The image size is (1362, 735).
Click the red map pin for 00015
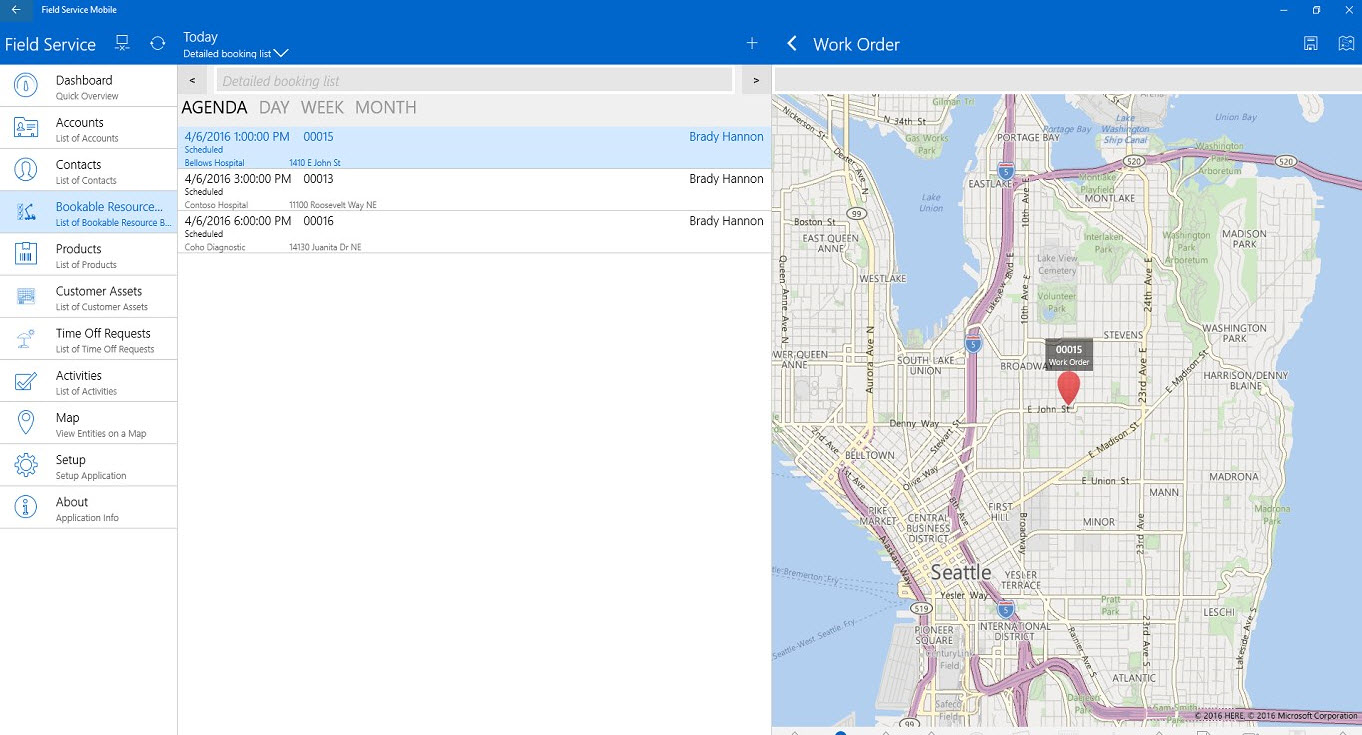point(1068,386)
